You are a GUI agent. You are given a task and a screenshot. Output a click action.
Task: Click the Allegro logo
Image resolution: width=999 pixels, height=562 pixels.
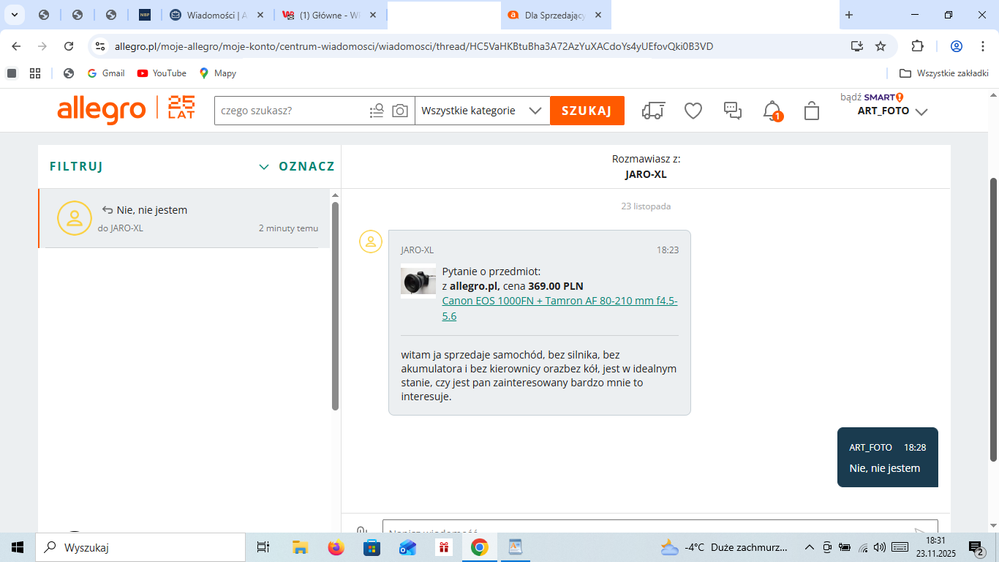pyautogui.click(x=101, y=110)
